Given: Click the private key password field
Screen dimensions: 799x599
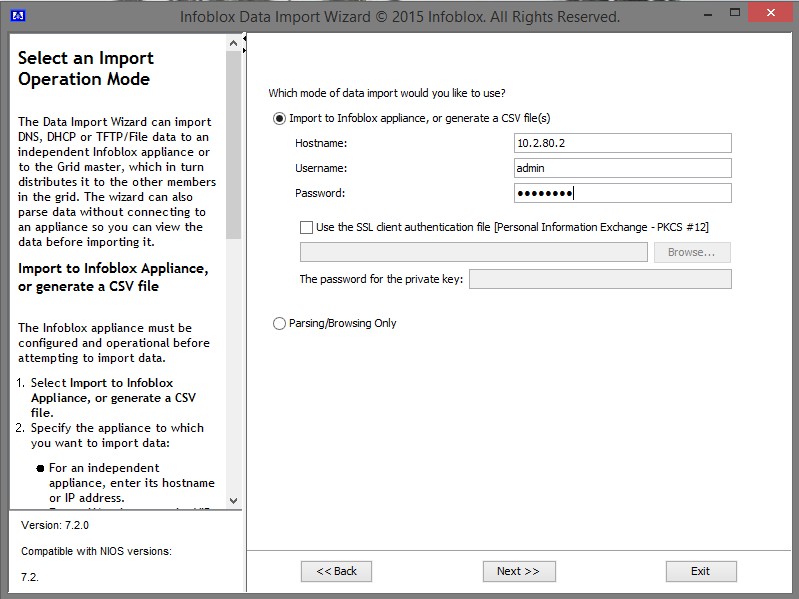Looking at the screenshot, I should 599,279.
